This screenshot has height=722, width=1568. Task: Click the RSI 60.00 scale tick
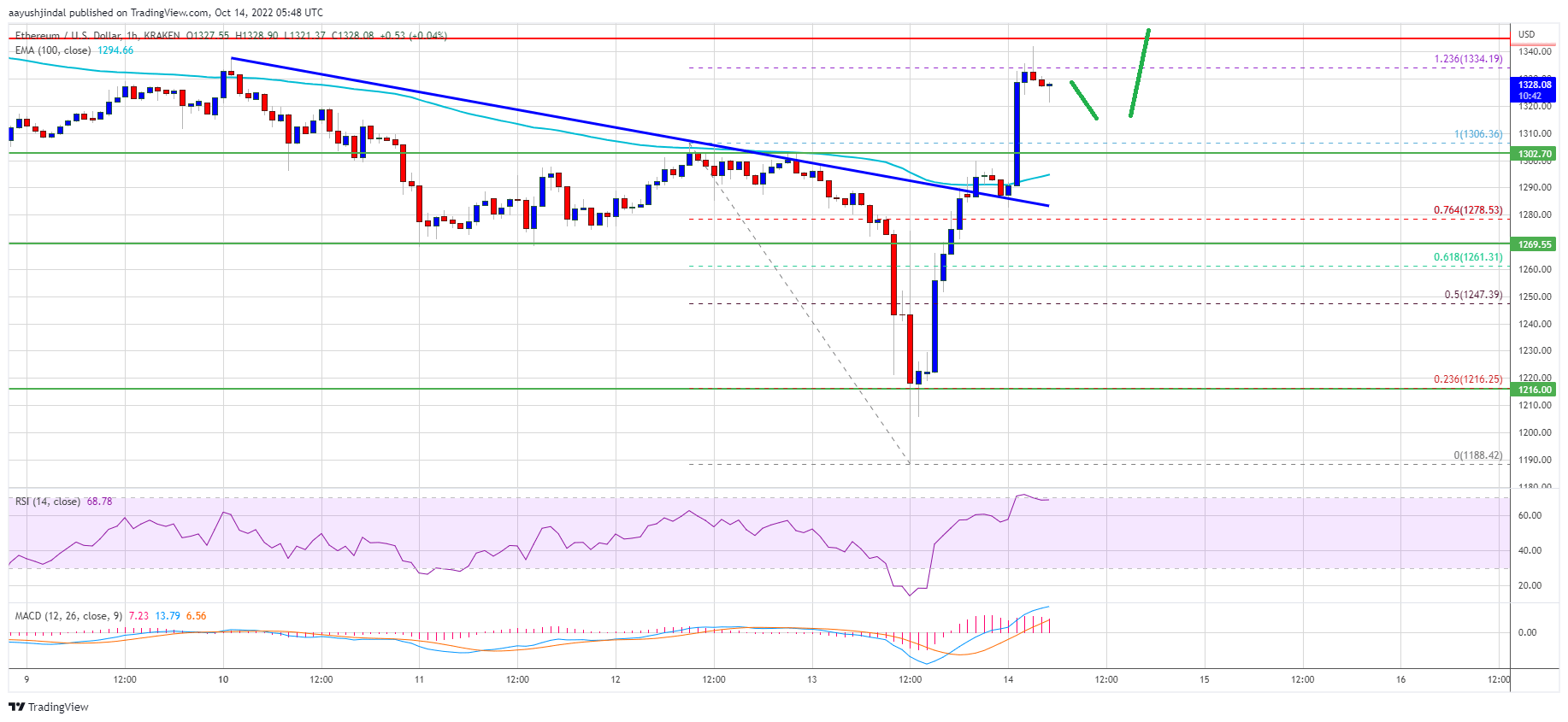(x=1530, y=516)
